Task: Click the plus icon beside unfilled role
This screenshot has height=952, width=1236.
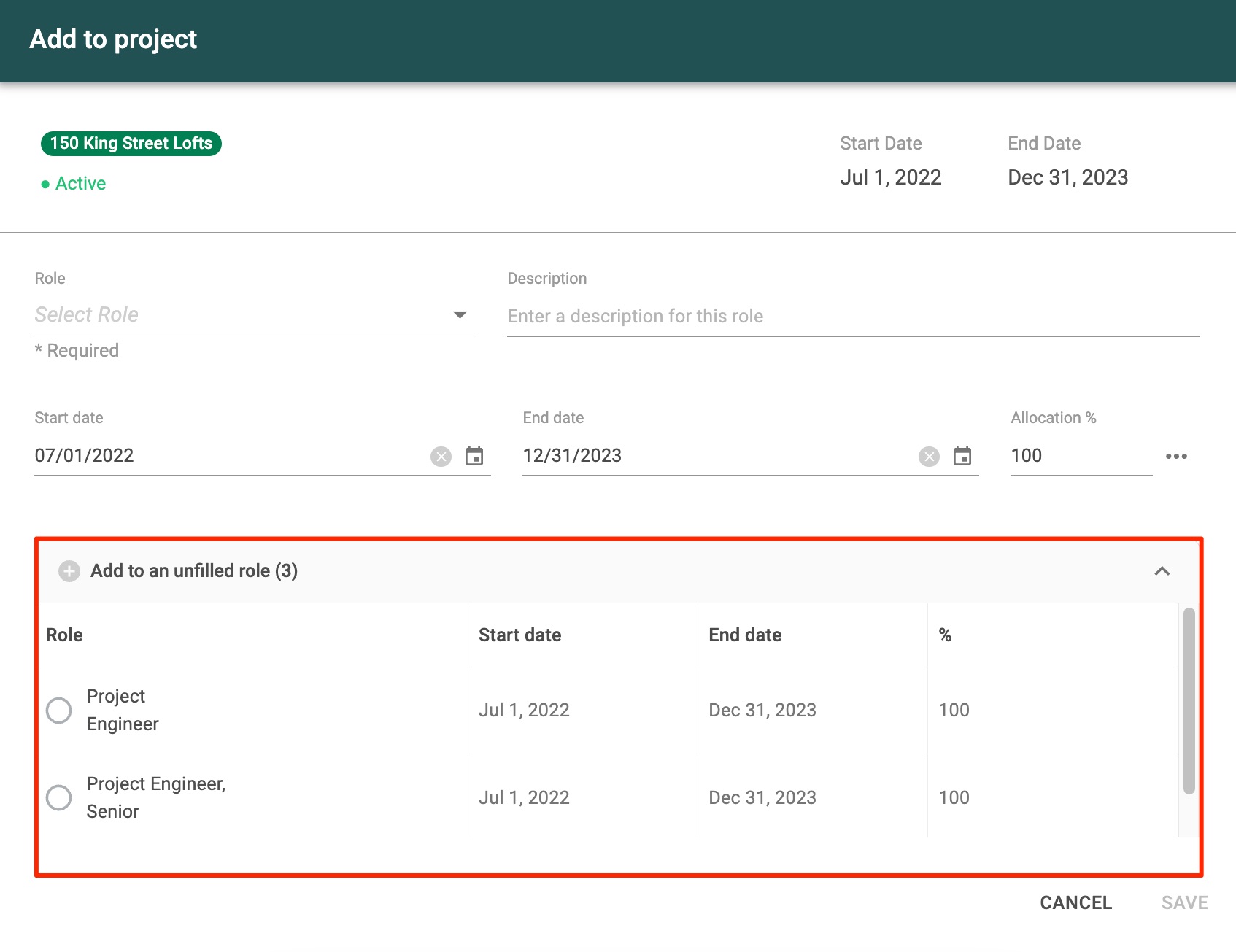Action: point(69,570)
